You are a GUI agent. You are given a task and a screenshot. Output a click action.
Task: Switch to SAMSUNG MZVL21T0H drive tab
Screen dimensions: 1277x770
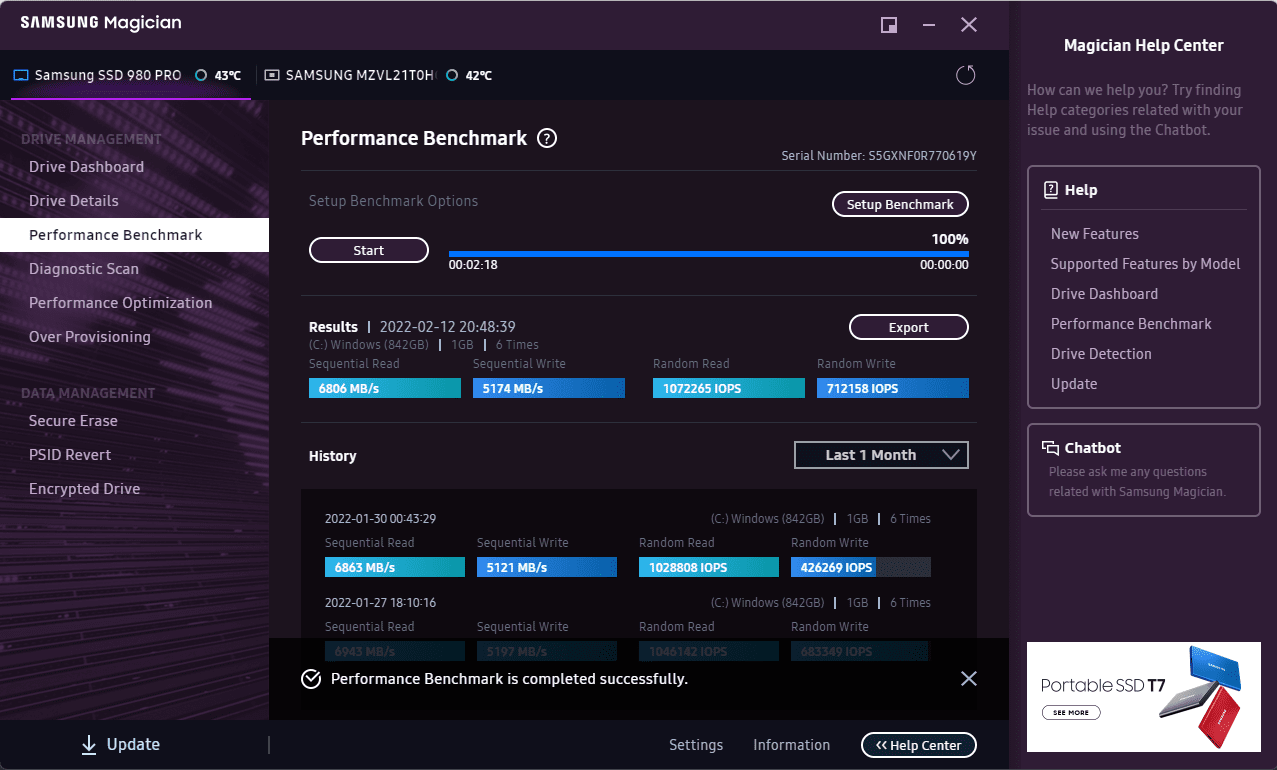(378, 75)
